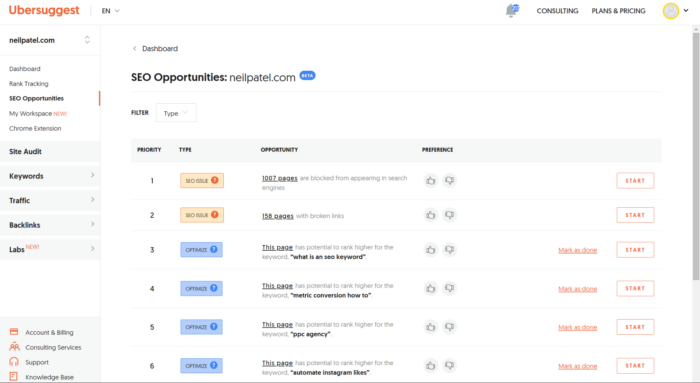Open the "1007 pages" link
The height and width of the screenshot is (383, 700).
click(x=279, y=178)
